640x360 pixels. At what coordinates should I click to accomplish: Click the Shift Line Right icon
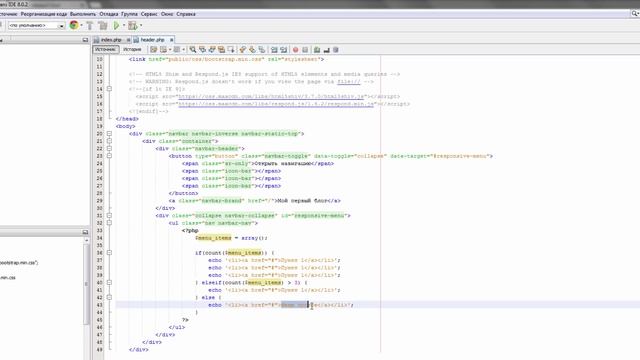(x=283, y=50)
